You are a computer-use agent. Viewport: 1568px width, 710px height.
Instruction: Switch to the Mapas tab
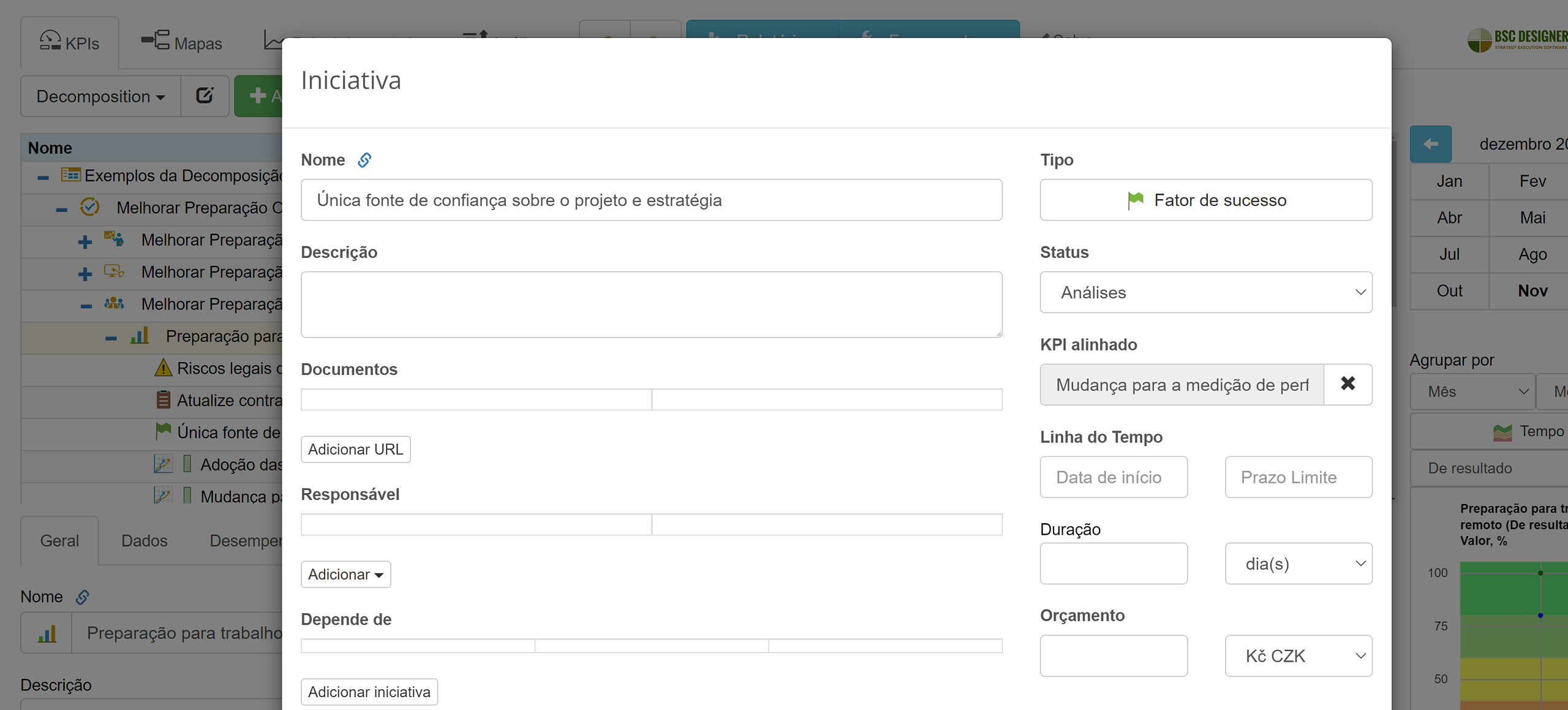point(181,43)
